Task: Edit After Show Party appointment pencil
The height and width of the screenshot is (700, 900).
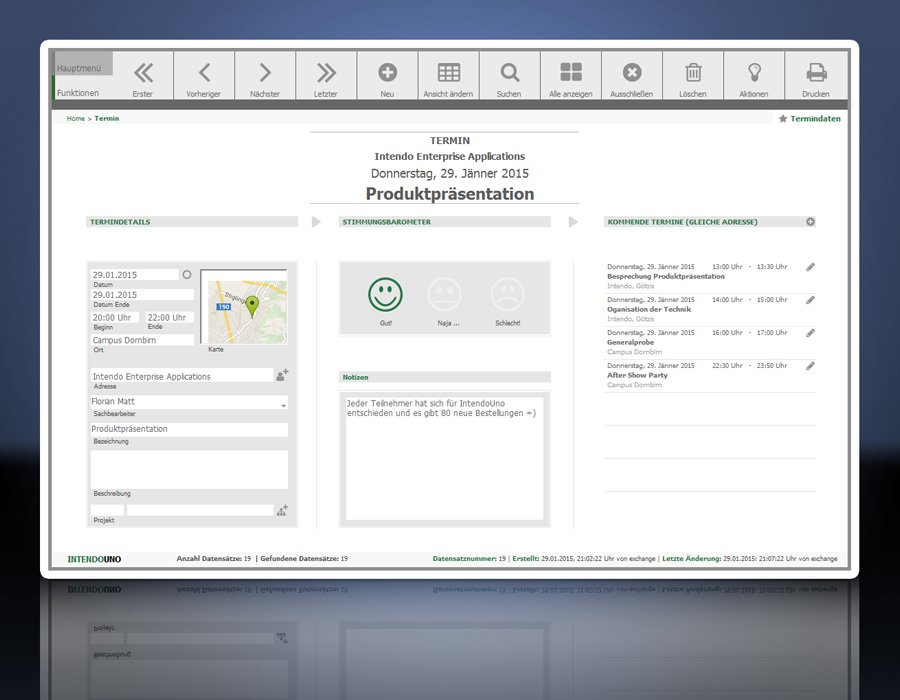Action: 810,366
